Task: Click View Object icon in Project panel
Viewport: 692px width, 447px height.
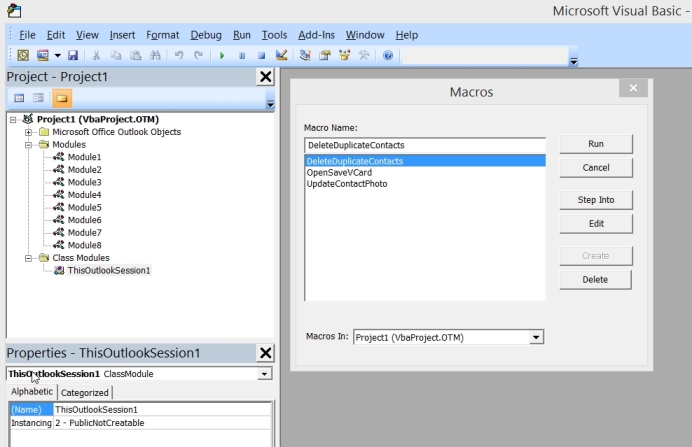Action: click(38, 98)
